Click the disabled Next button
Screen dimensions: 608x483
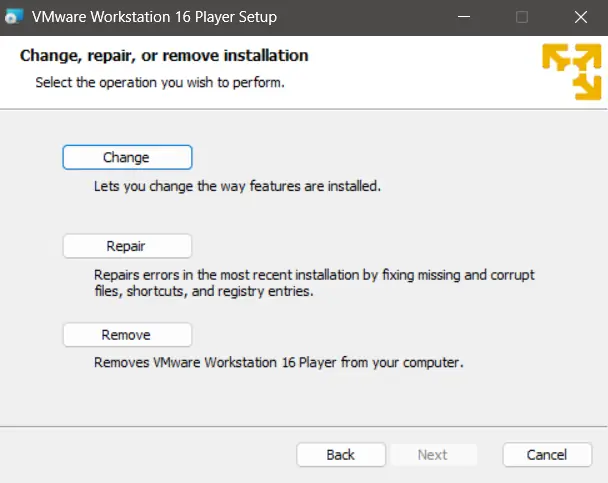pos(432,454)
